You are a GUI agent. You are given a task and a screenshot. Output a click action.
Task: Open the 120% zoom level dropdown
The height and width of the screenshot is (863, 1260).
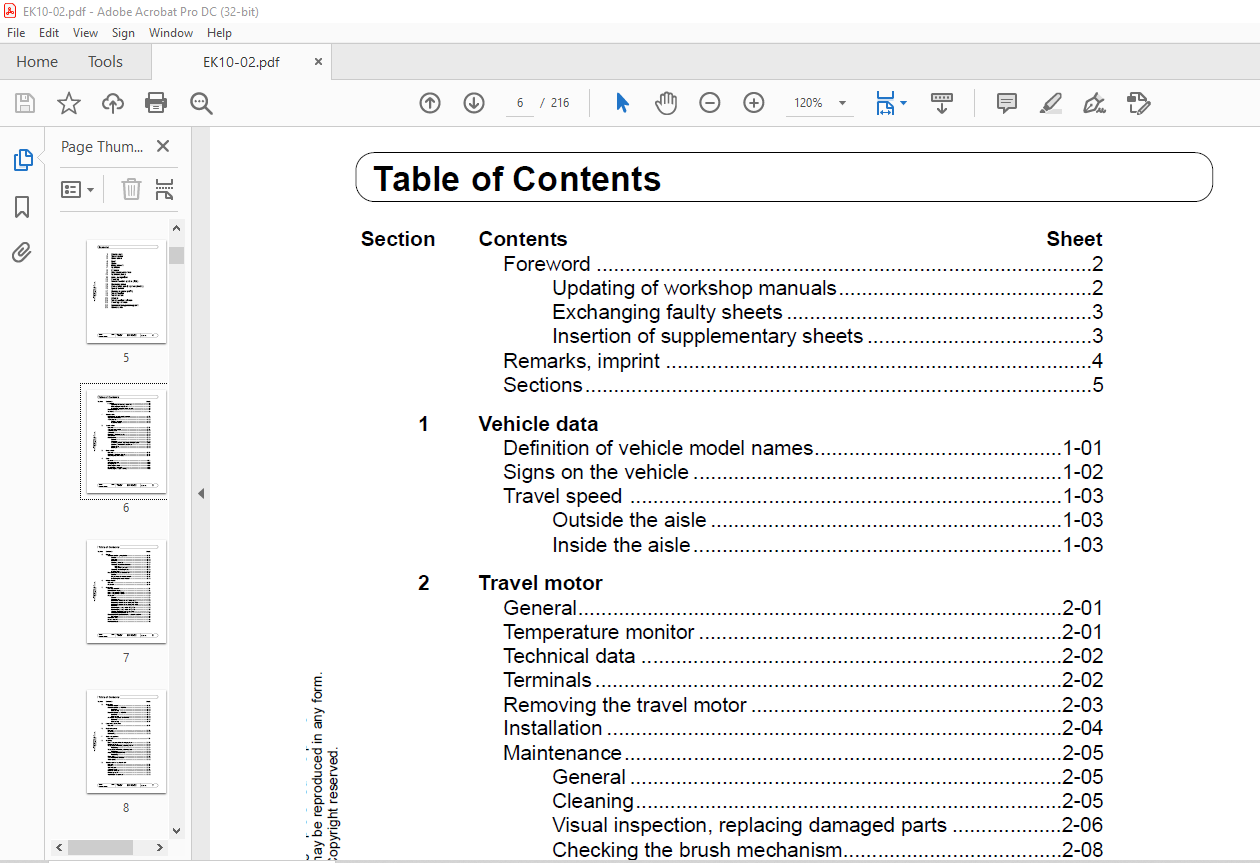pyautogui.click(x=842, y=103)
